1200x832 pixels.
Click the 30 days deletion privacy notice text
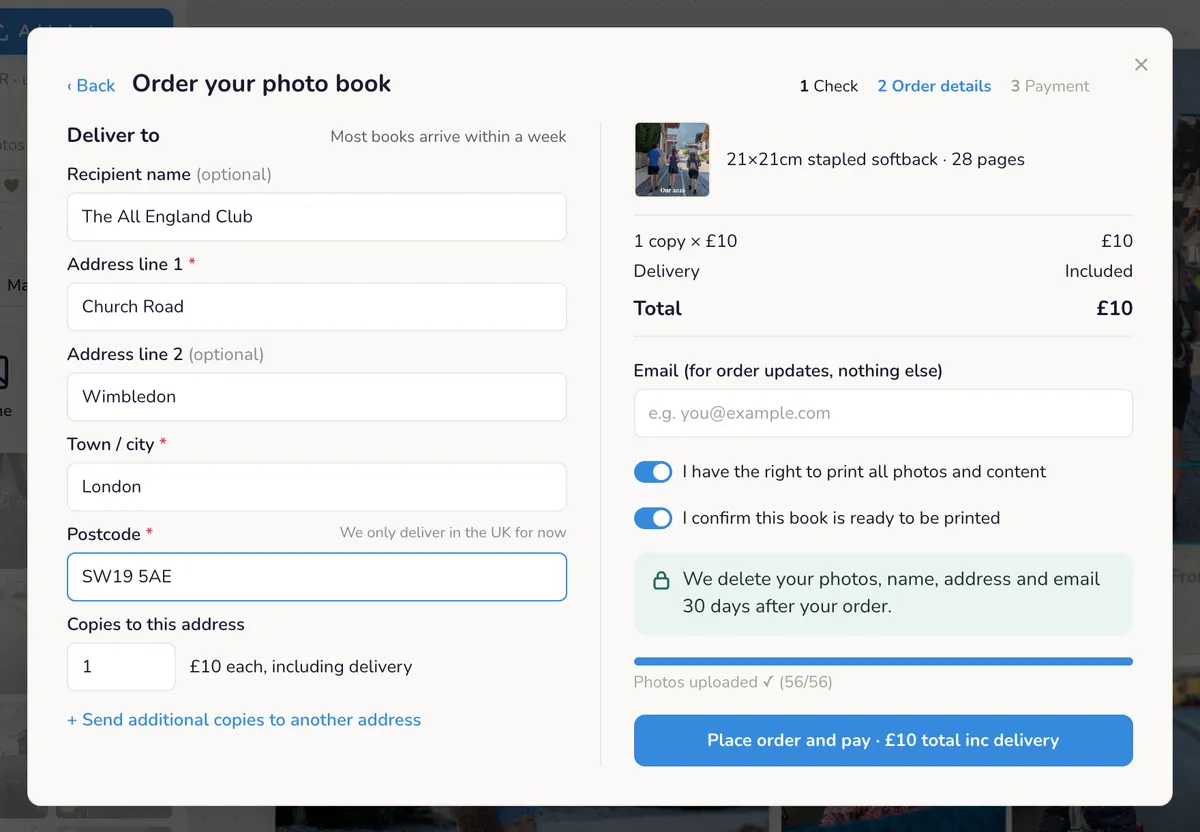tap(891, 593)
